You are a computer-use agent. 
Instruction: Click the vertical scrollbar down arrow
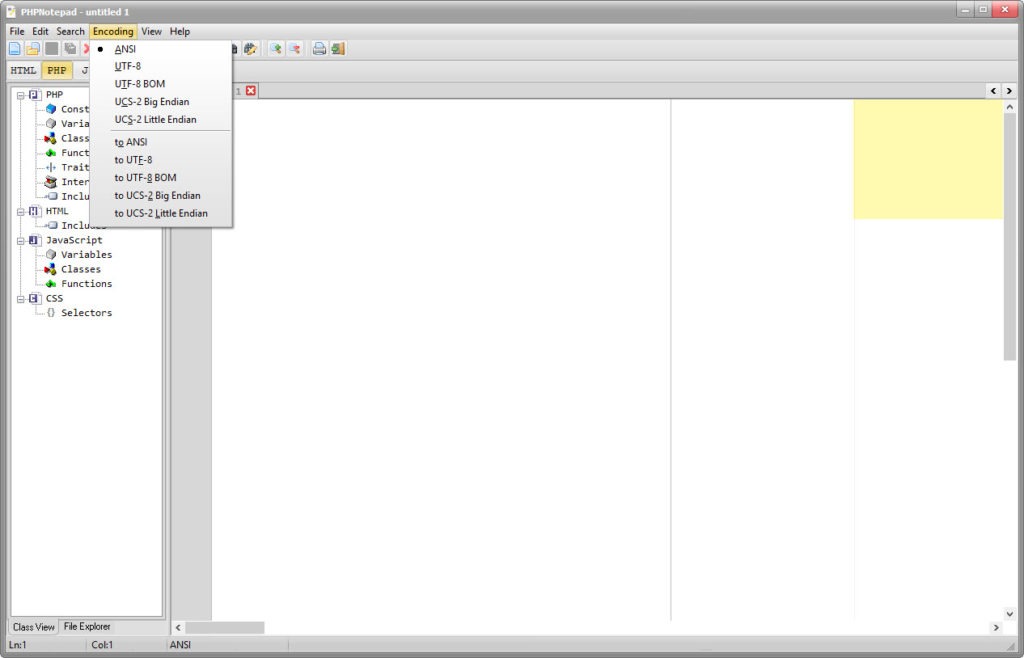[1010, 614]
